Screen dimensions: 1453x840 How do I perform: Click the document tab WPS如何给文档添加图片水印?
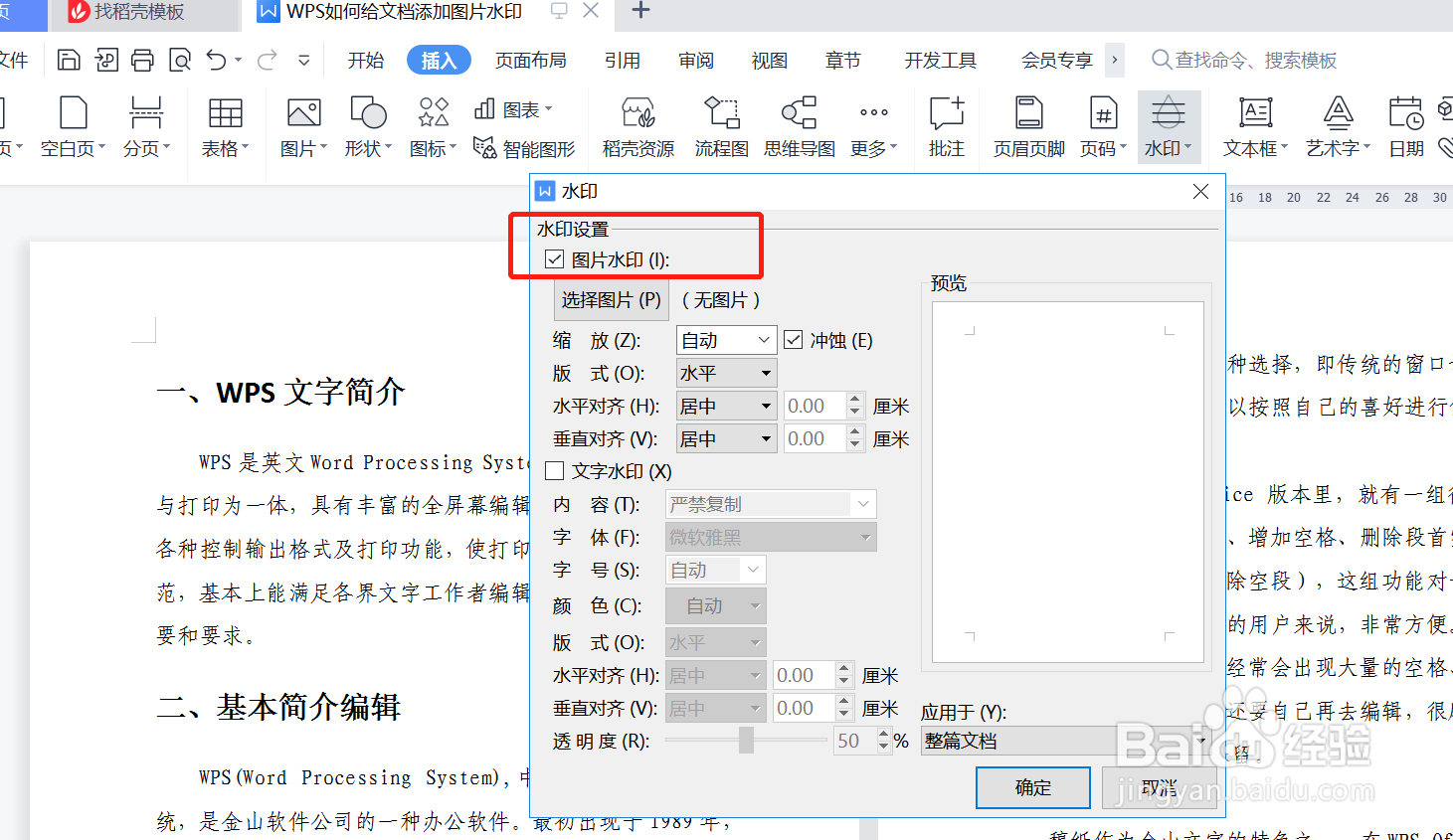(404, 12)
